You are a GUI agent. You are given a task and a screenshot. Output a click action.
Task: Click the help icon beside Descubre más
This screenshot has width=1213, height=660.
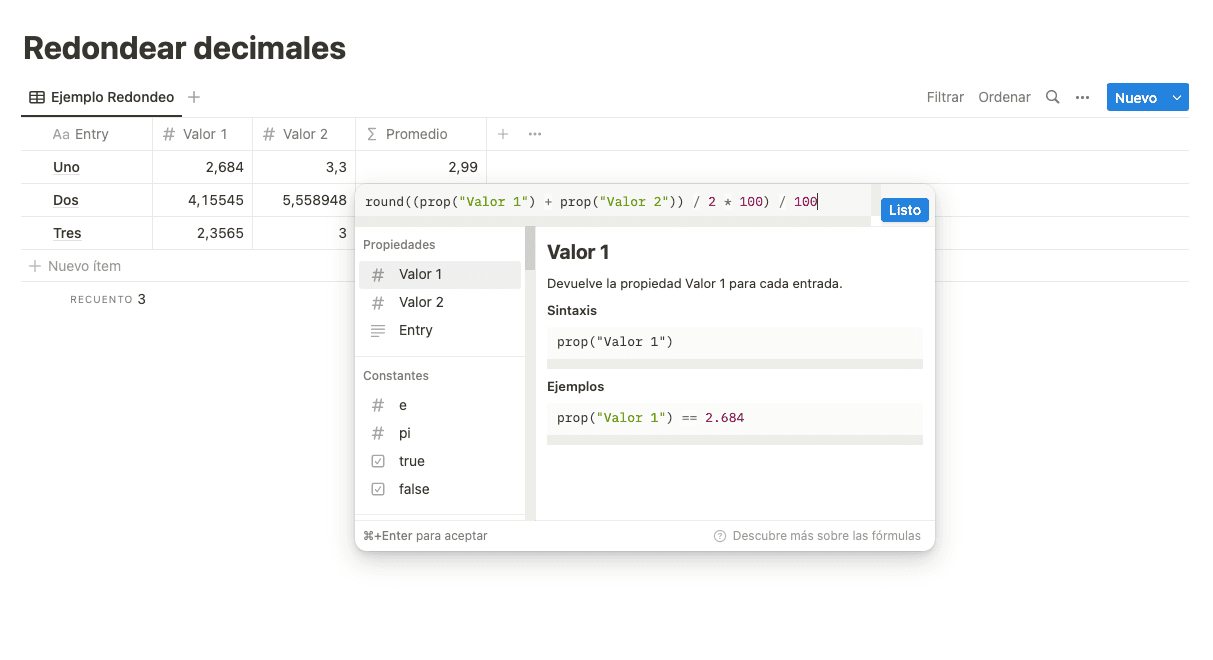coord(720,536)
